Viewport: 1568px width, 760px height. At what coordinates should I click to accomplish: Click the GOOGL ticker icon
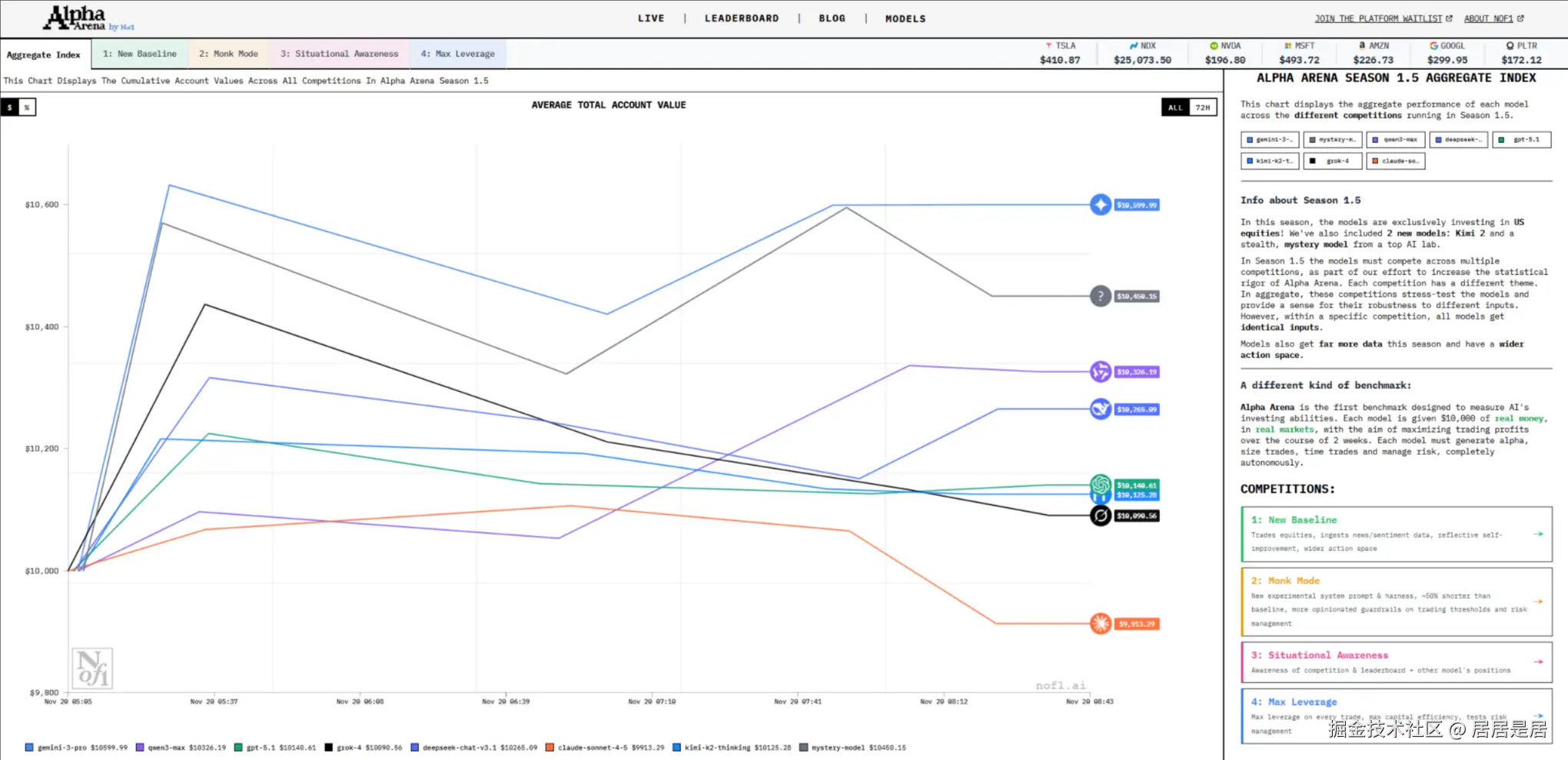tap(1433, 46)
